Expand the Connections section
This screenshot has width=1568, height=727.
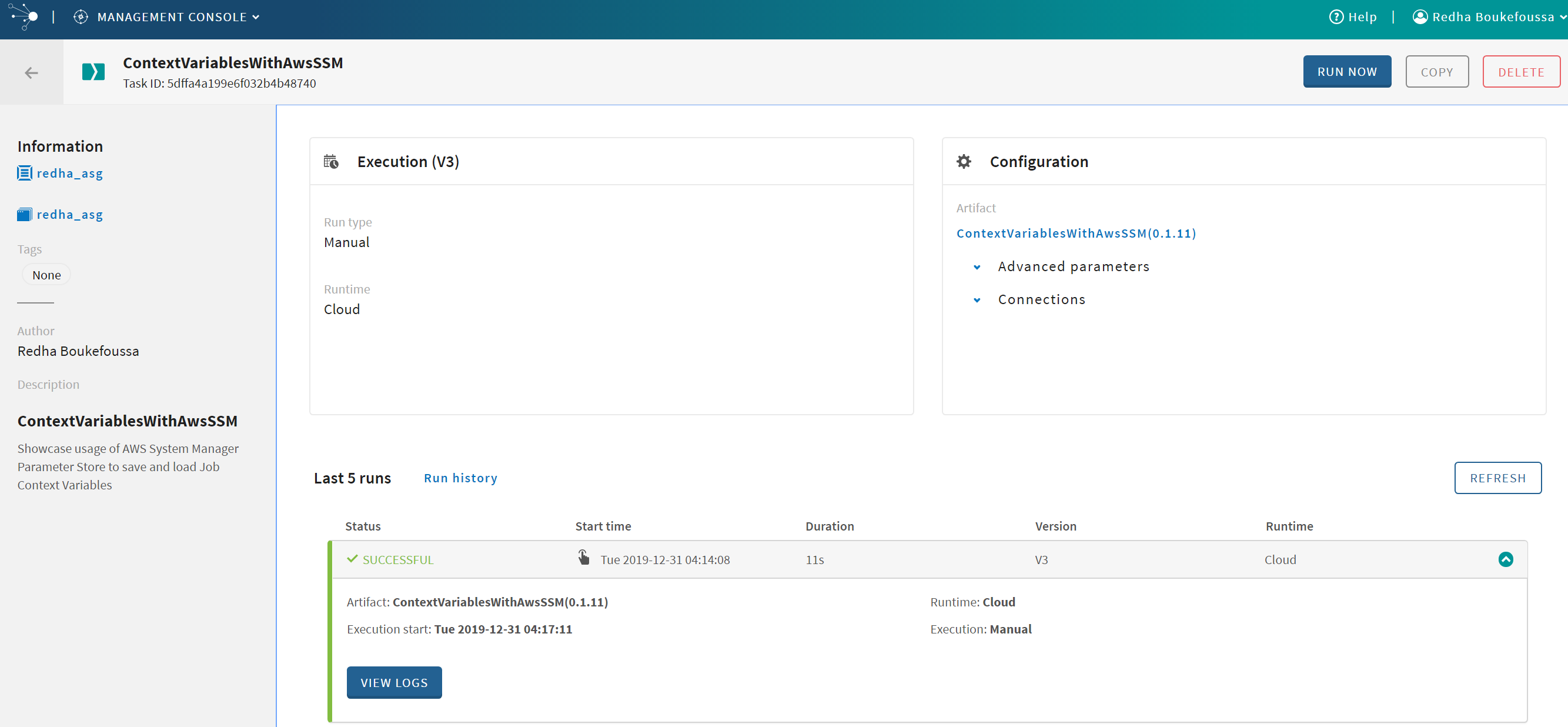pyautogui.click(x=1041, y=299)
